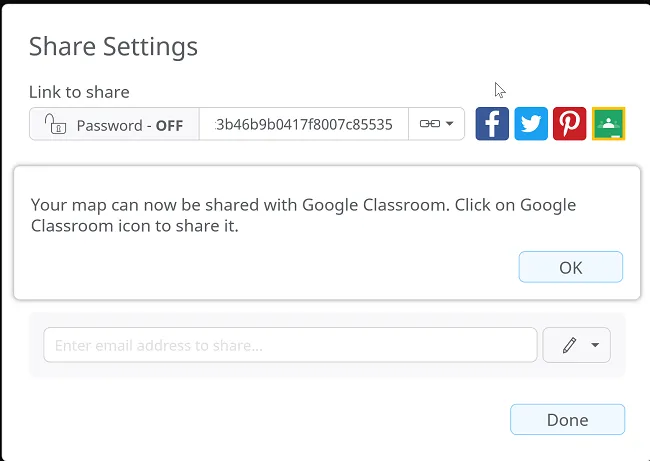Click the Google Classroom notification message text
650x461 pixels.
coord(303,215)
